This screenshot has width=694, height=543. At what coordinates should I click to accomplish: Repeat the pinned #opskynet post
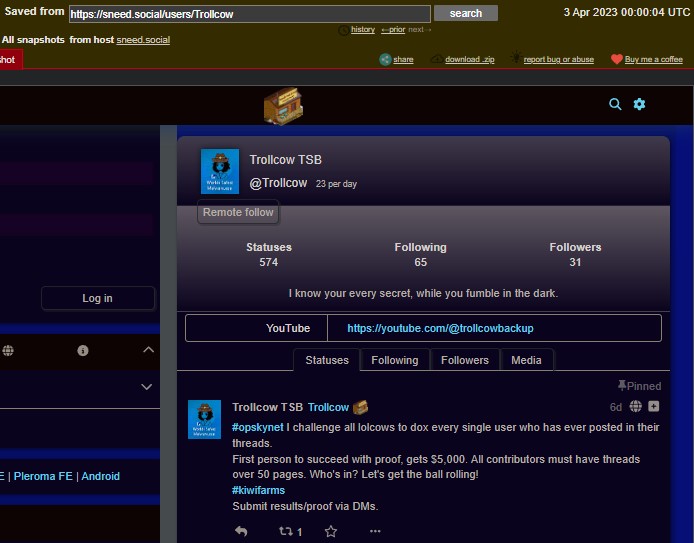click(x=286, y=531)
